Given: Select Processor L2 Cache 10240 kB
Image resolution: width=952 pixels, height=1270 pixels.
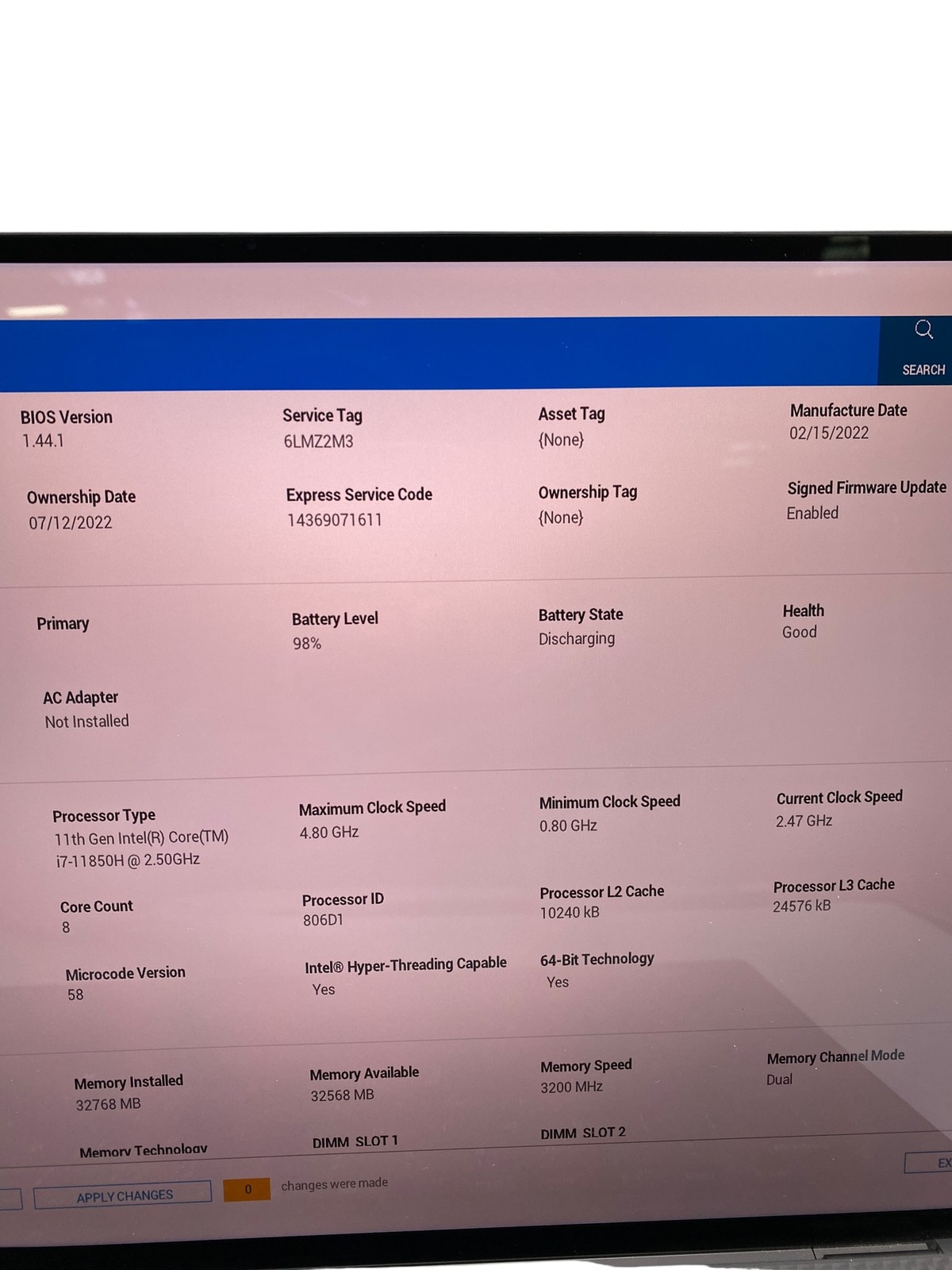Looking at the screenshot, I should tap(570, 913).
